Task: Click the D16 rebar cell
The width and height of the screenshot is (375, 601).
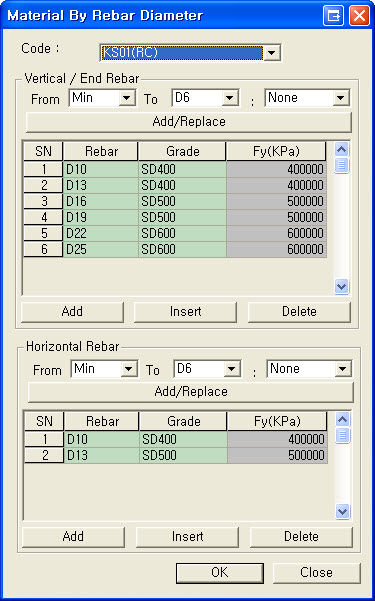Action: pos(100,201)
